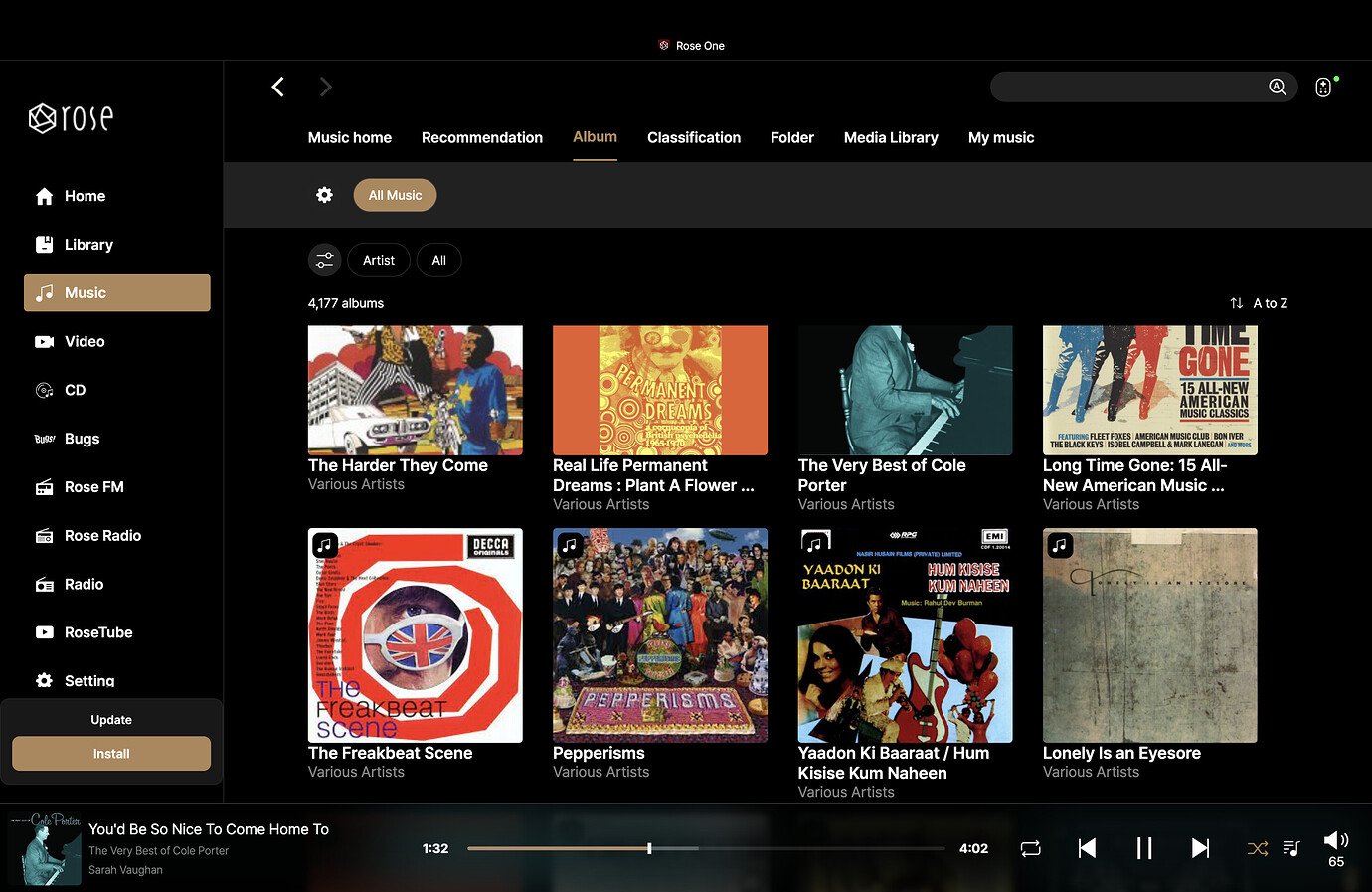
Task: Navigate forward with the right arrow
Action: pyautogui.click(x=325, y=88)
